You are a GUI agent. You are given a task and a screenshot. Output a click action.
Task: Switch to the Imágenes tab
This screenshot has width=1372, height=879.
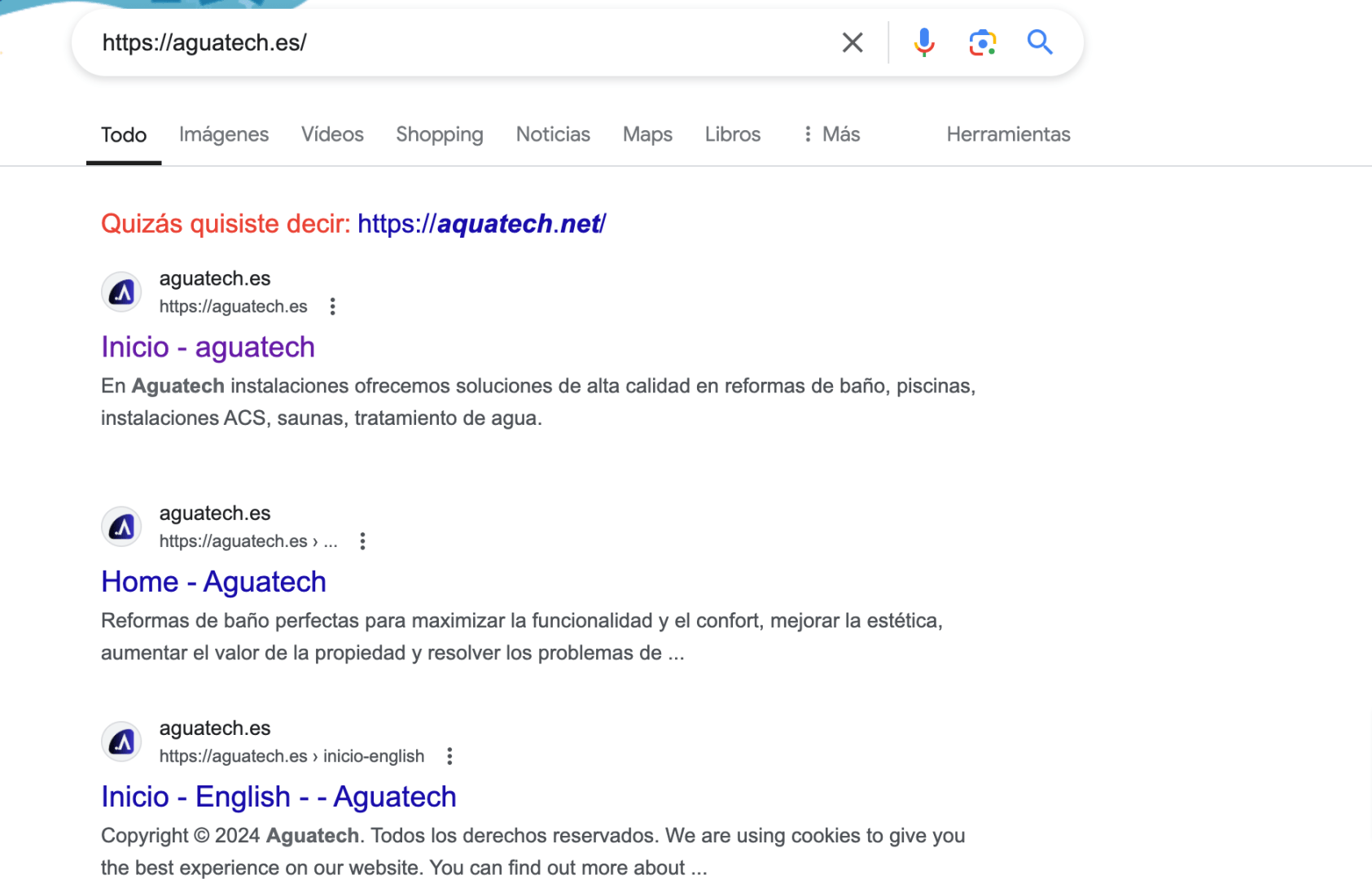[224, 135]
